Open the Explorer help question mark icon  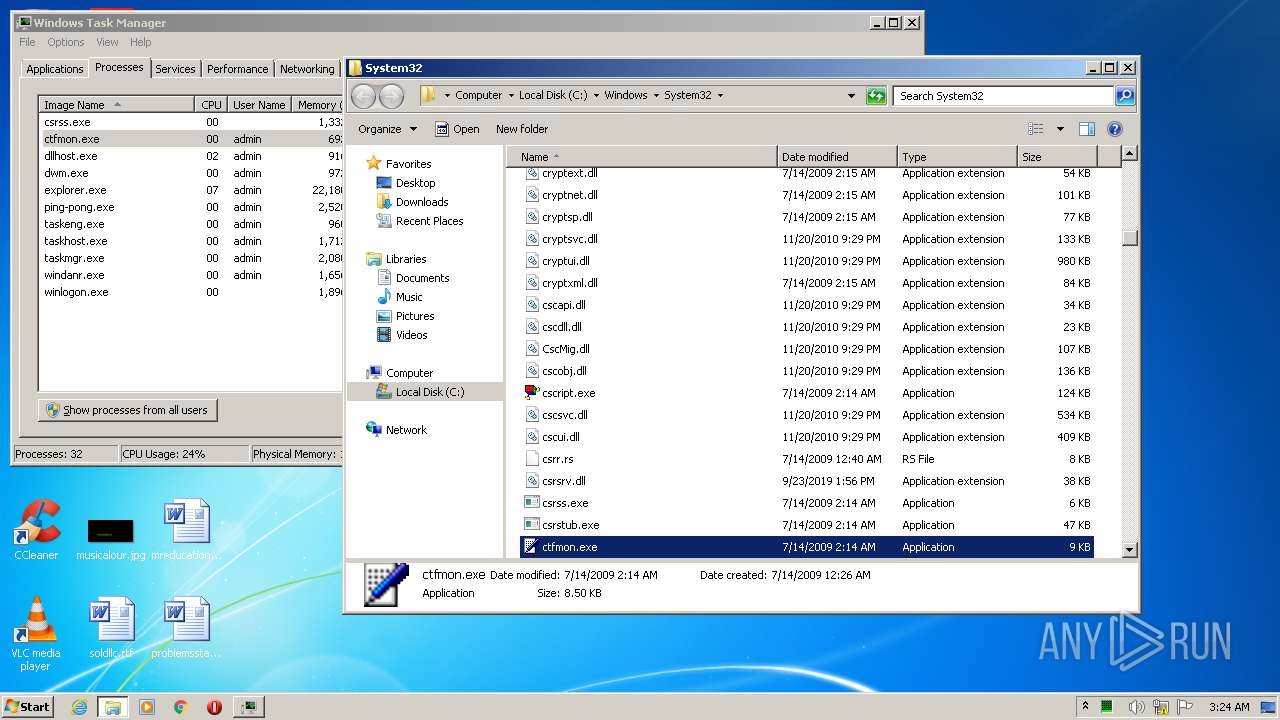1115,129
